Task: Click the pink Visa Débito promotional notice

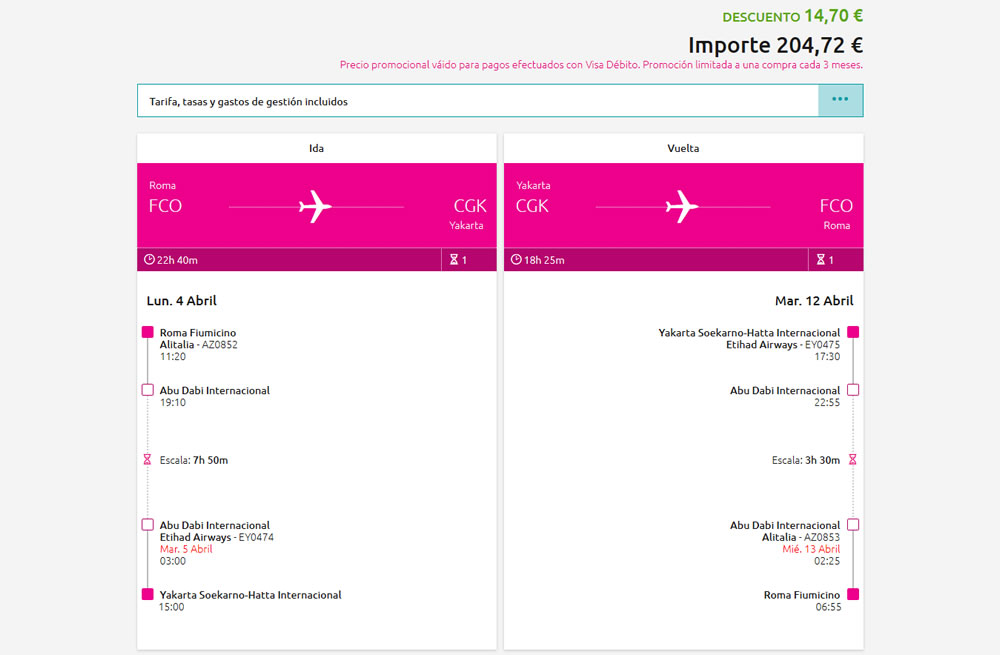Action: point(601,65)
